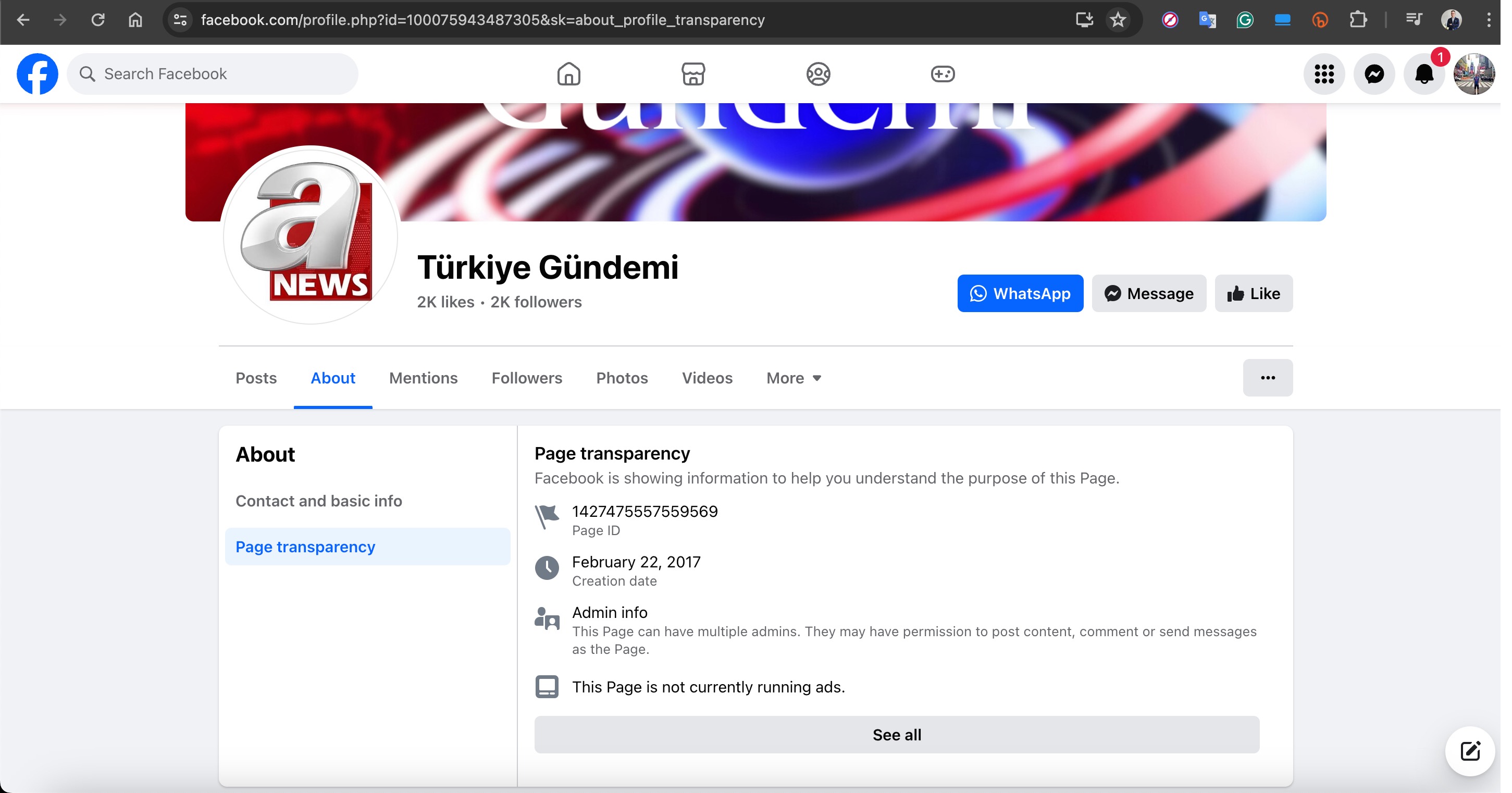Image resolution: width=1512 pixels, height=793 pixels.
Task: Bookmark this page with the star icon
Action: point(1118,20)
